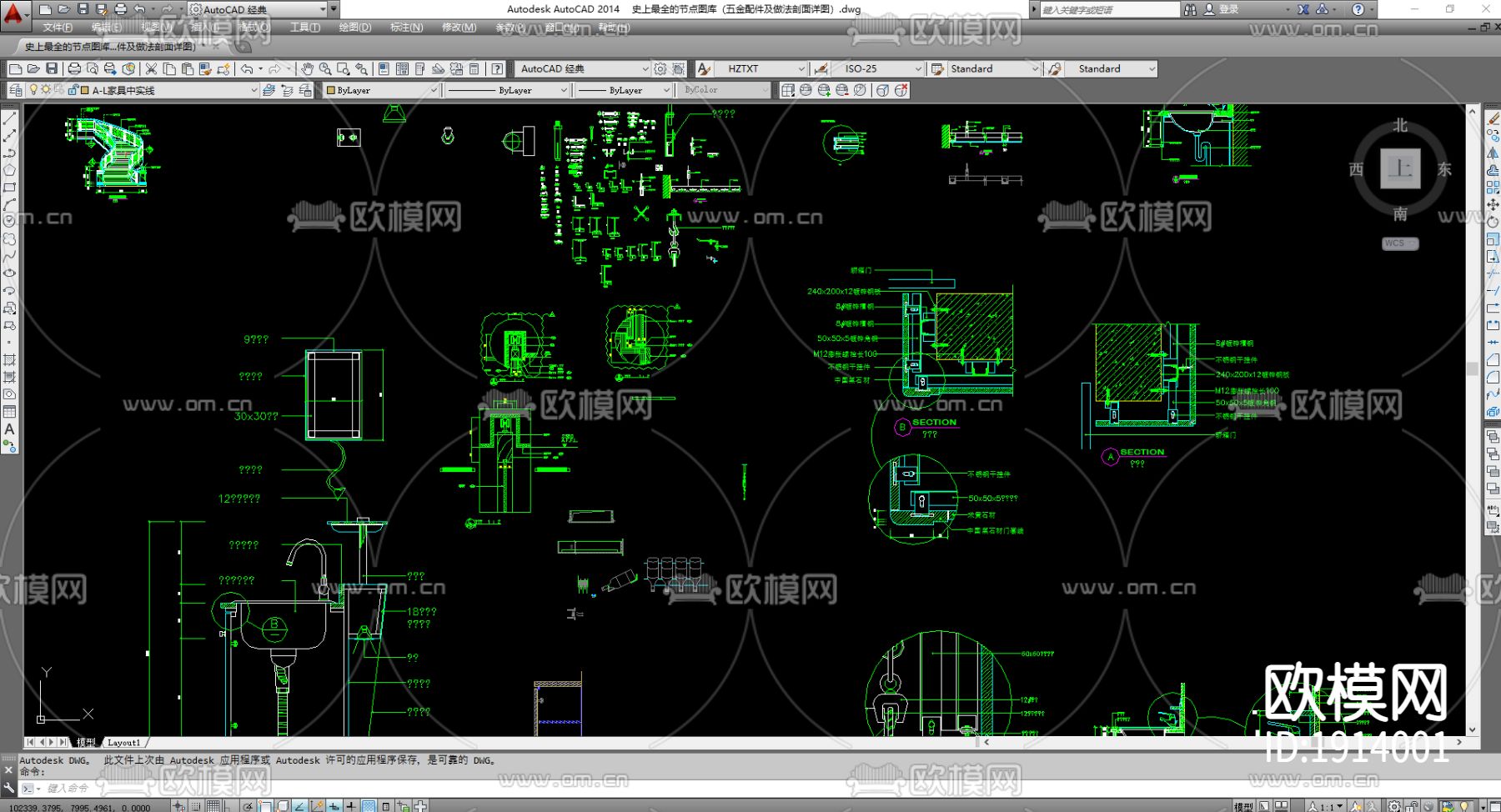Click the ByLayer color swatch square
Image resolution: width=1501 pixels, height=812 pixels.
coord(331,90)
